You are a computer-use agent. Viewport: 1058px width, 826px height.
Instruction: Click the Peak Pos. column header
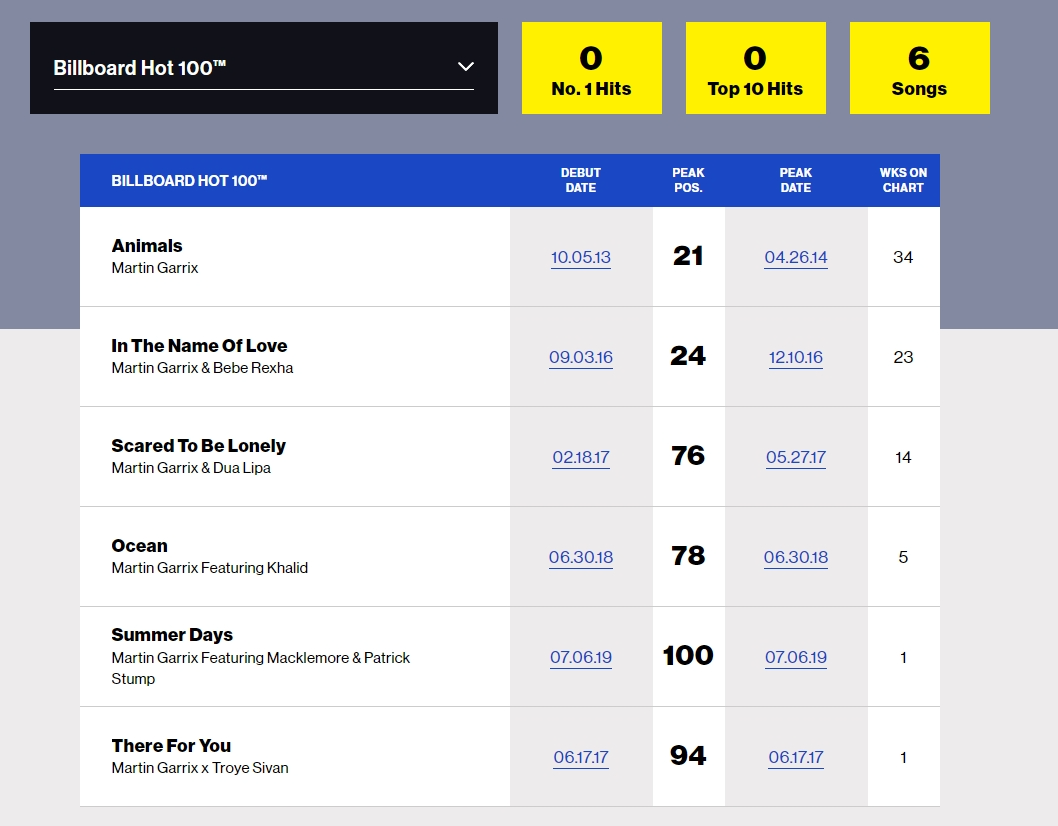pos(688,180)
